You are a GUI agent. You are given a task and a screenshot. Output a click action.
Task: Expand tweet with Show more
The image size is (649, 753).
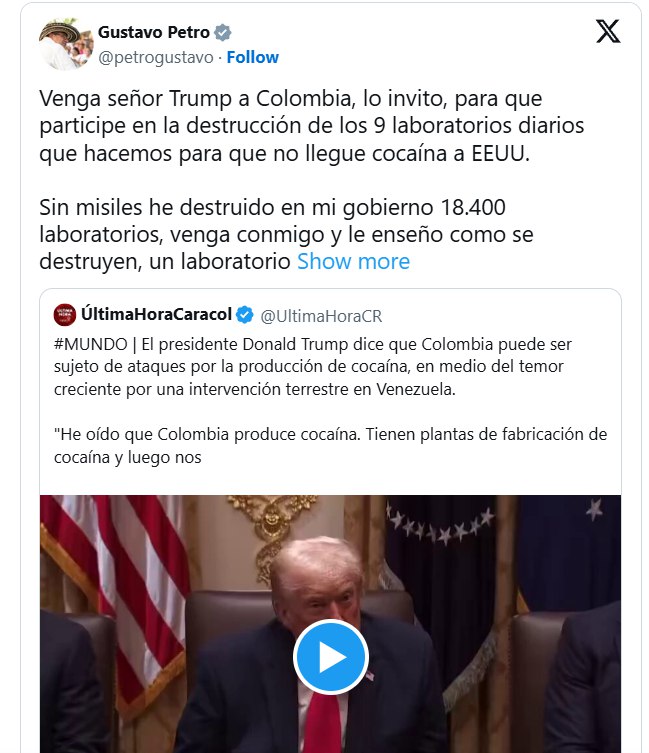(x=353, y=262)
